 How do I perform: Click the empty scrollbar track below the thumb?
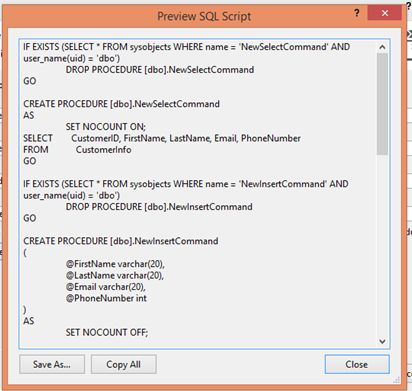[382, 245]
